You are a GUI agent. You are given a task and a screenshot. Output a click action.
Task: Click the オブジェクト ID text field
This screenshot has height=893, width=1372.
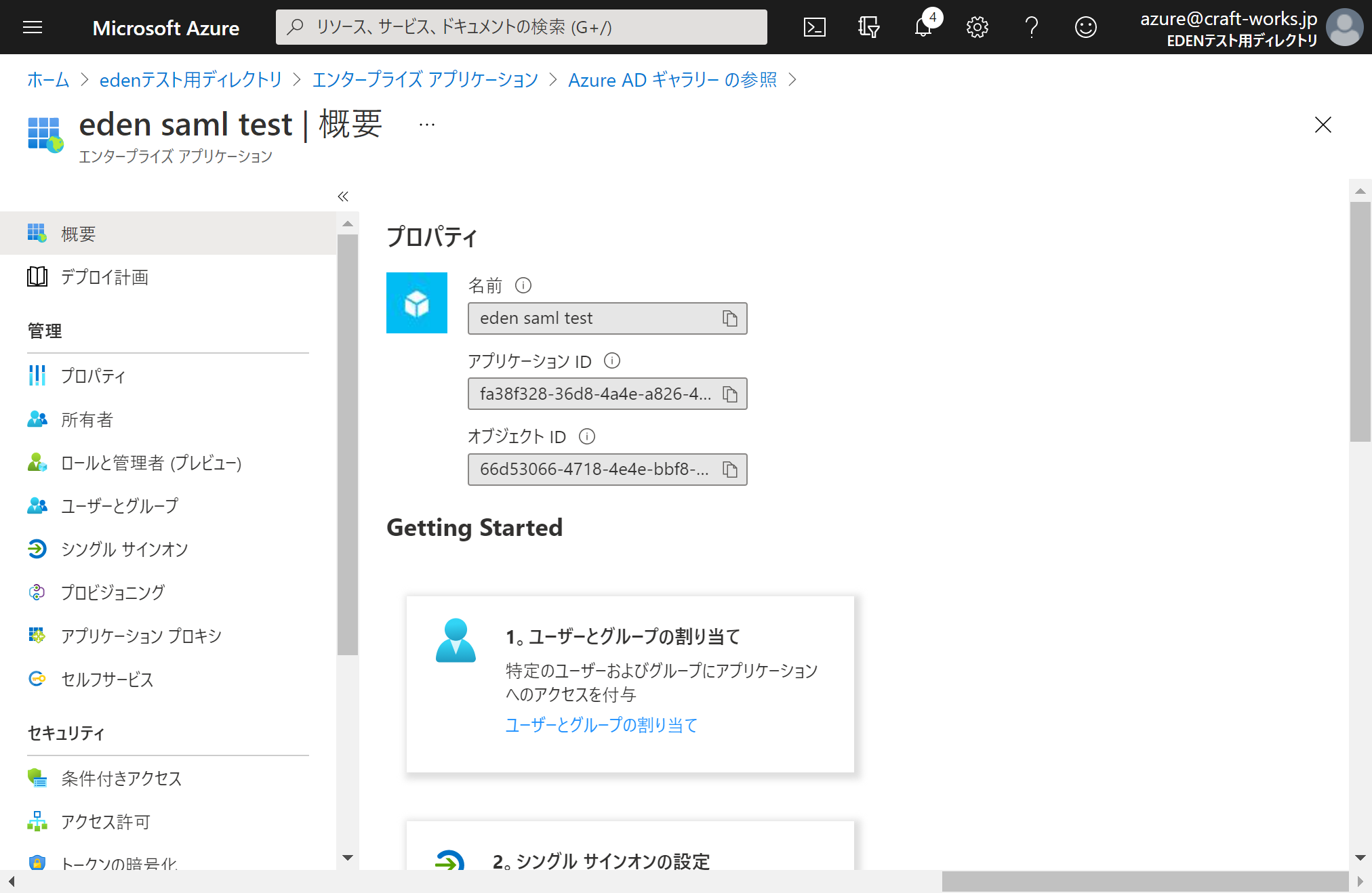pos(607,470)
